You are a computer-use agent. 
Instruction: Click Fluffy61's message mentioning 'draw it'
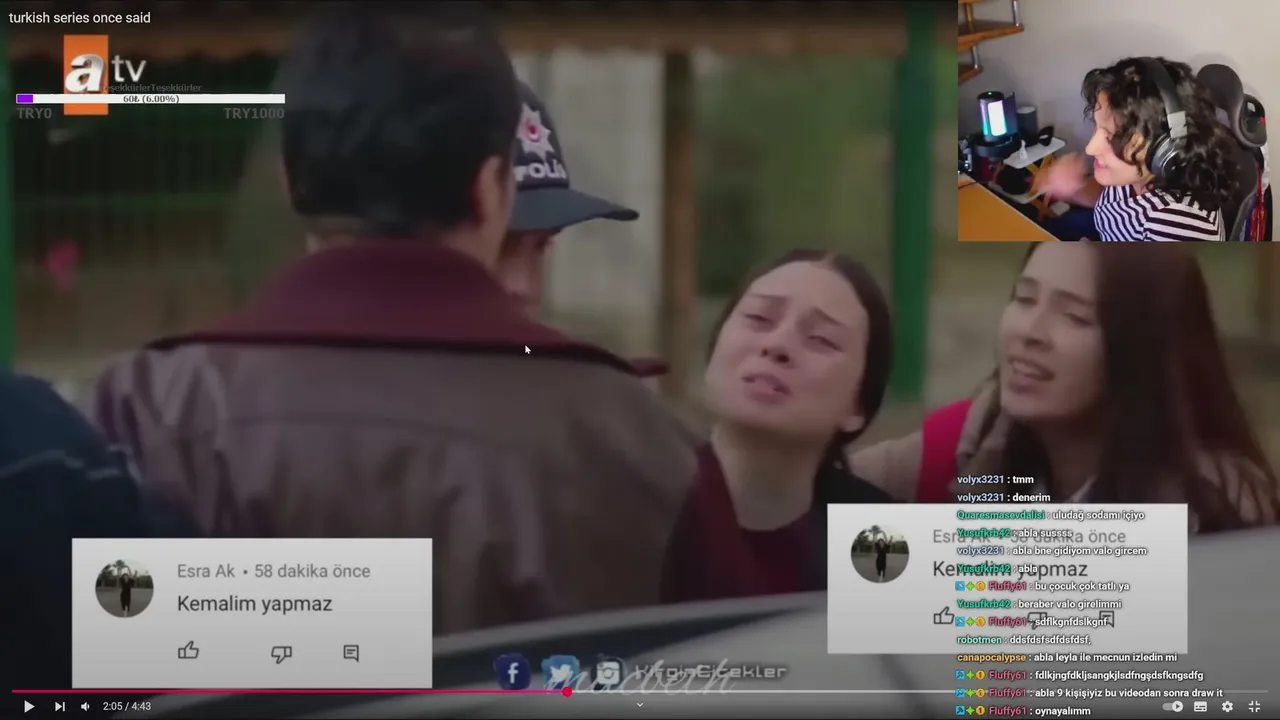1090,693
